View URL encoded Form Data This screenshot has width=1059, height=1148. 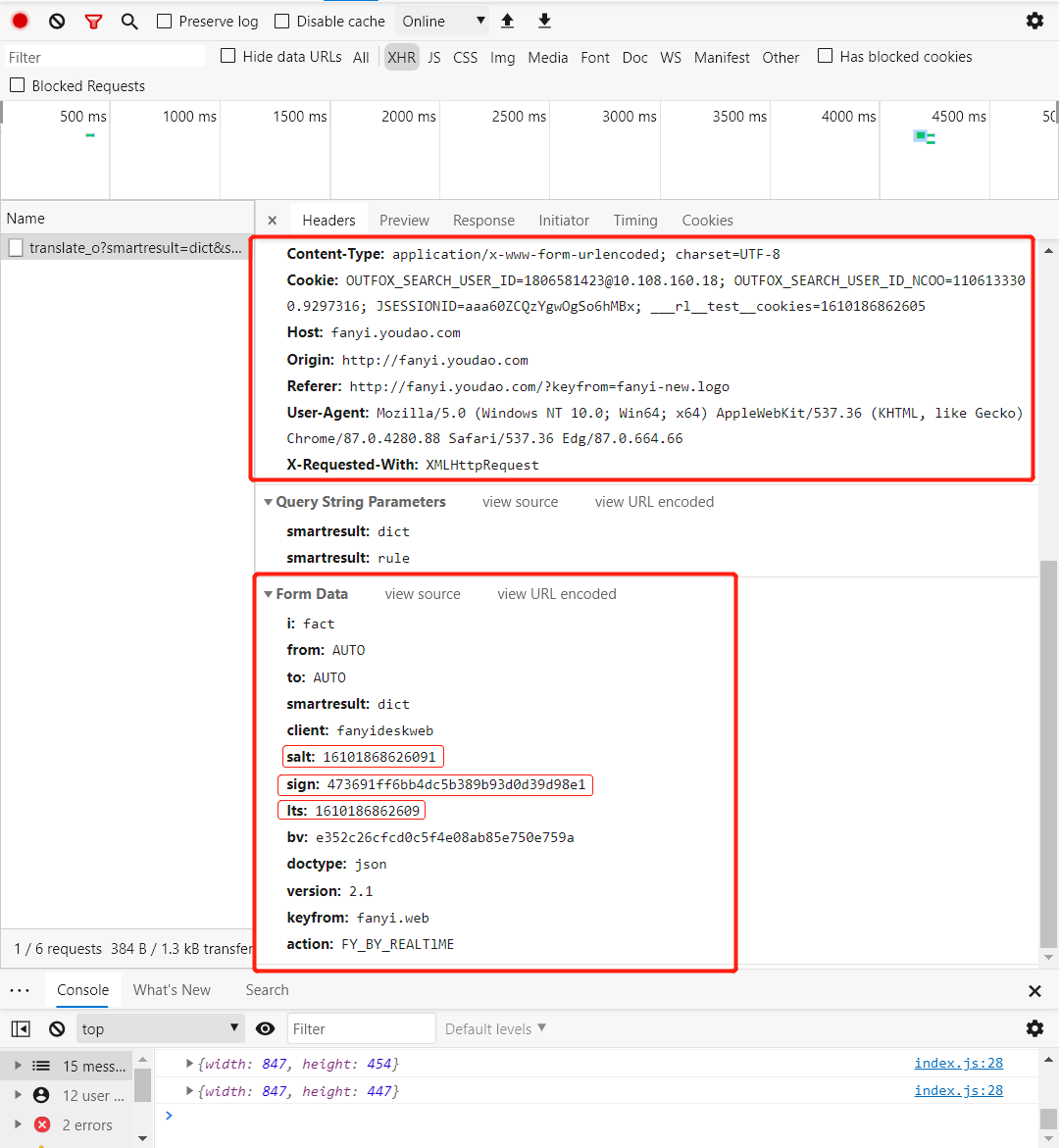(557, 594)
